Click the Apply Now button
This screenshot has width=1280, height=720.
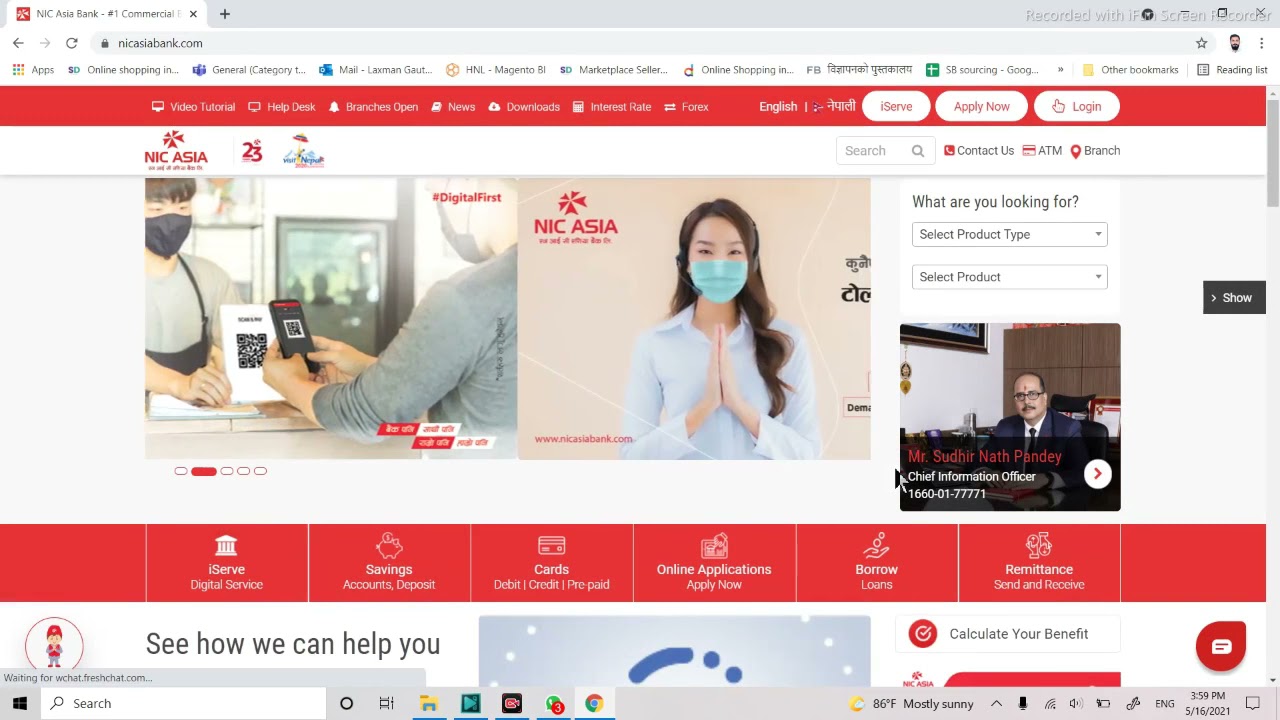(981, 107)
